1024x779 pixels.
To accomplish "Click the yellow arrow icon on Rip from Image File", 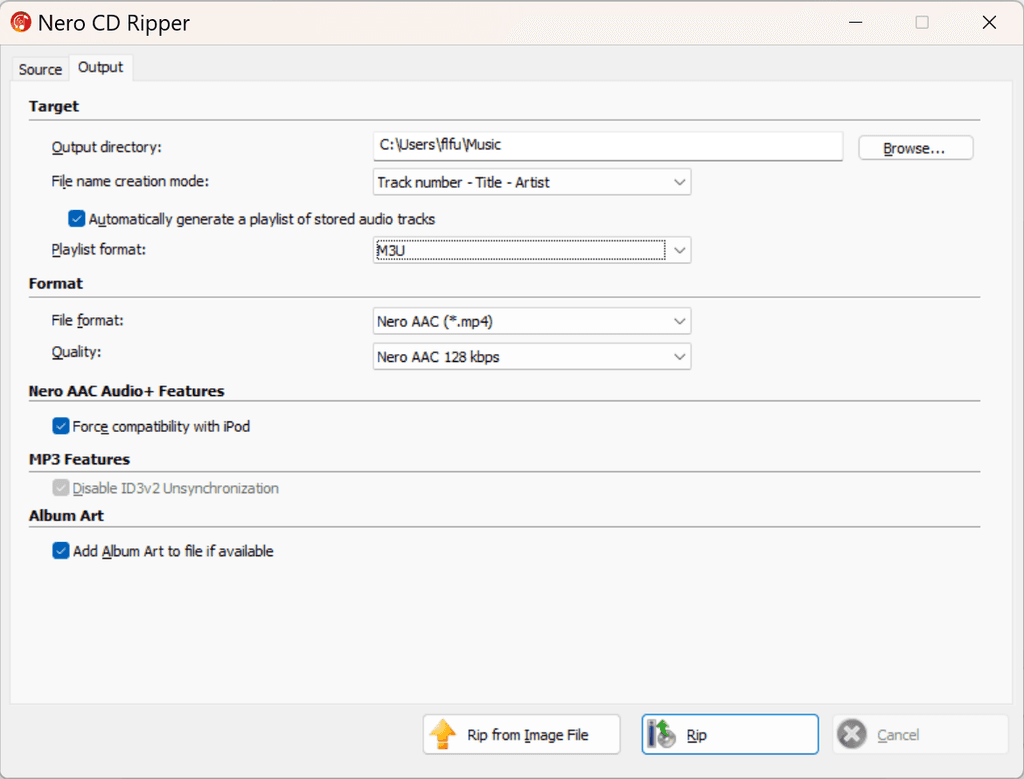I will coord(444,734).
